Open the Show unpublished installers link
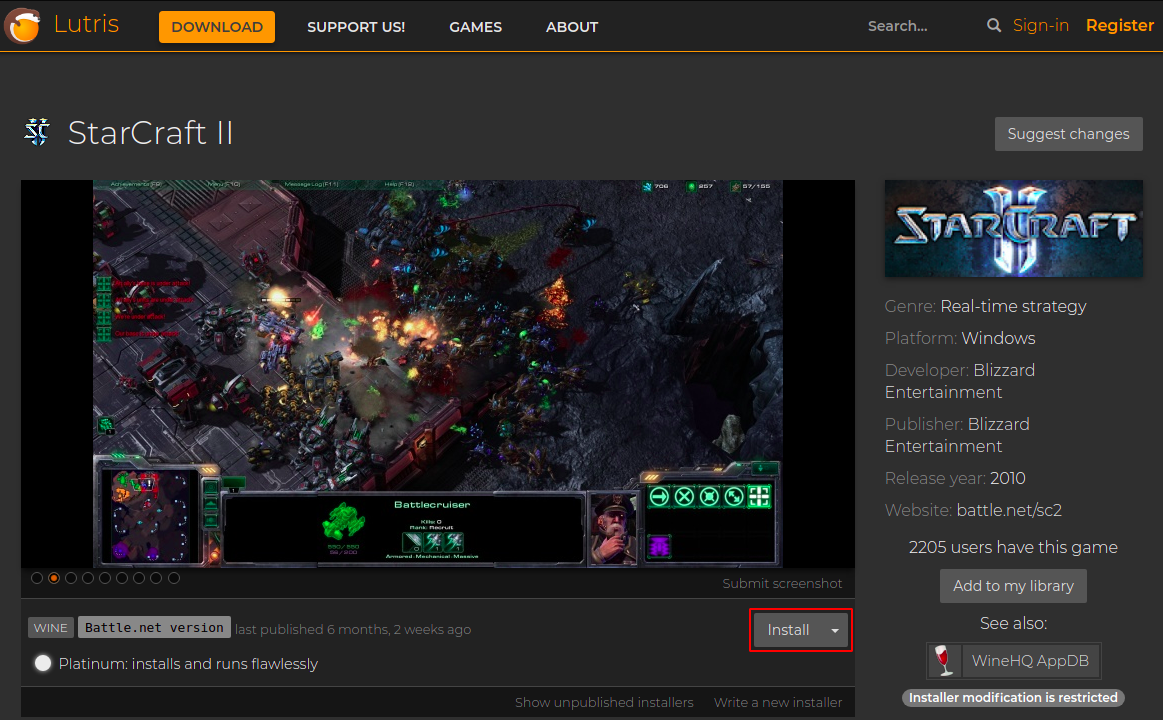This screenshot has height=720, width=1163. 604,702
